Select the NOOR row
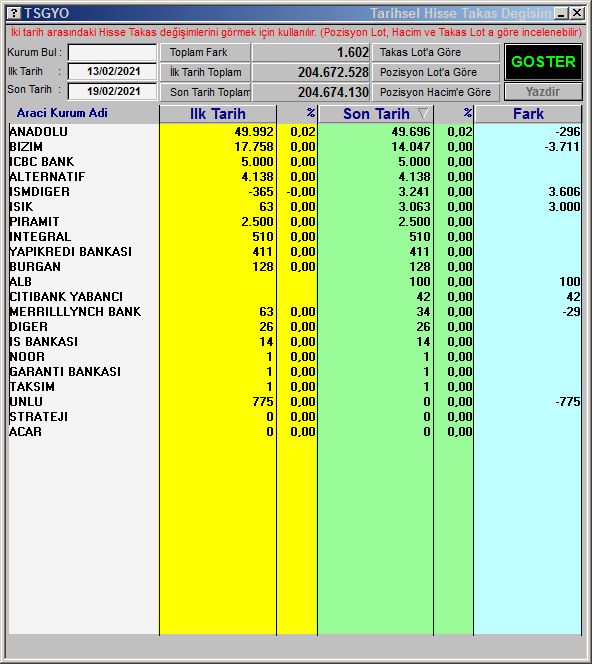This screenshot has height=664, width=592. (x=295, y=357)
